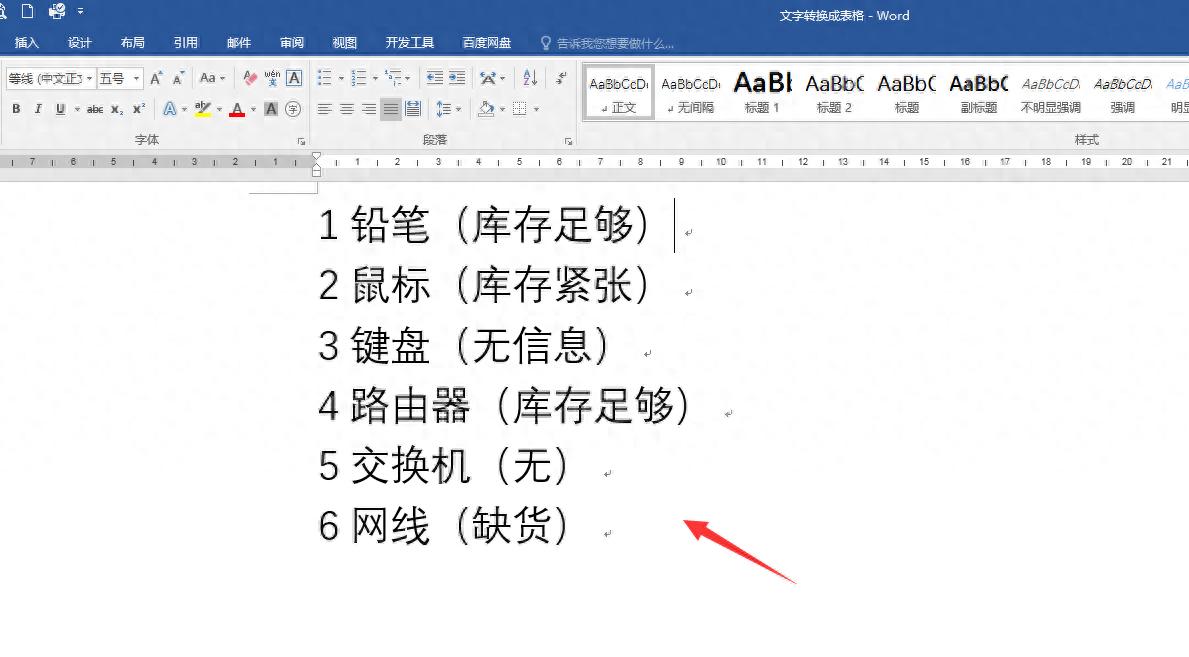Toggle character shading button

pyautogui.click(x=271, y=109)
